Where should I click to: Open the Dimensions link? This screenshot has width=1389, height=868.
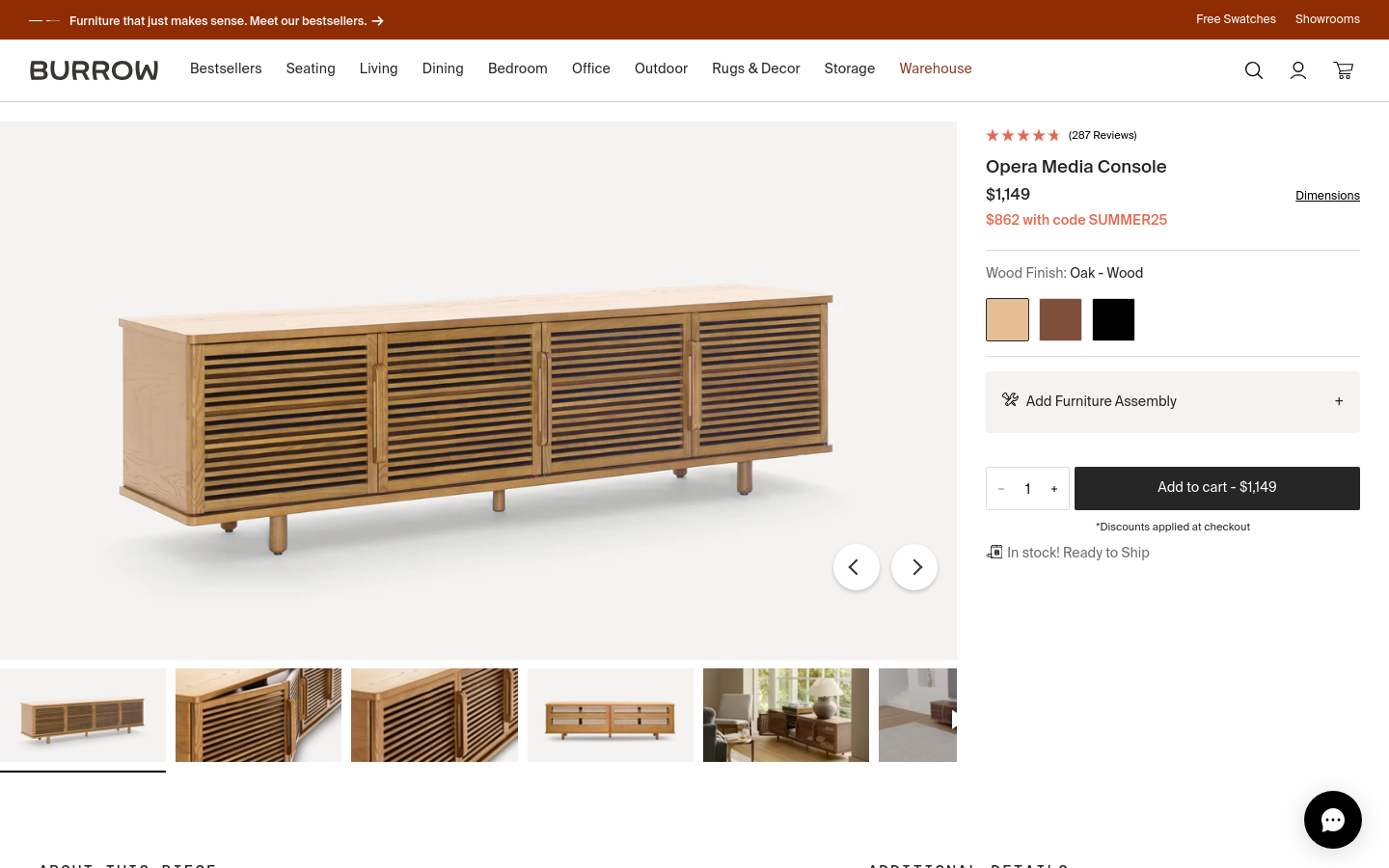pyautogui.click(x=1327, y=196)
